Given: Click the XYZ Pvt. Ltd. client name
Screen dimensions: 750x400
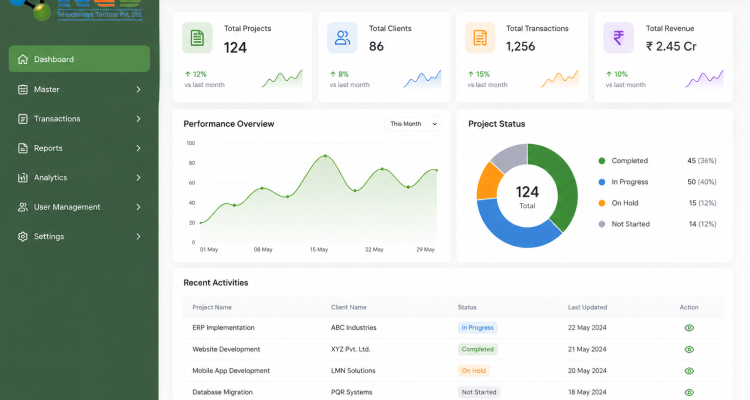Looking at the screenshot, I should point(351,349).
